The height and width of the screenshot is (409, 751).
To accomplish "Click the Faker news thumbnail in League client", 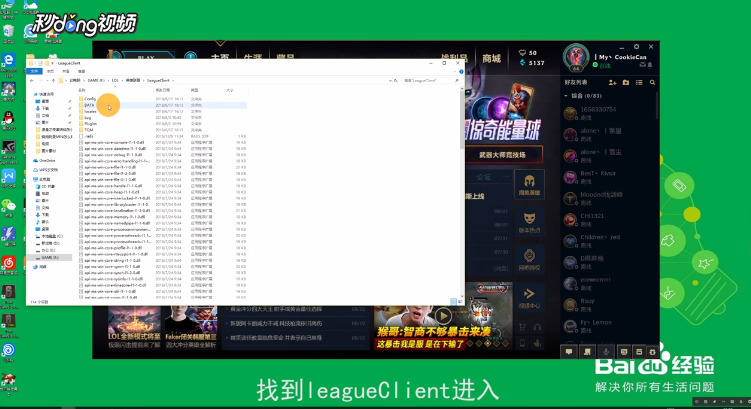I will pyautogui.click(x=191, y=328).
